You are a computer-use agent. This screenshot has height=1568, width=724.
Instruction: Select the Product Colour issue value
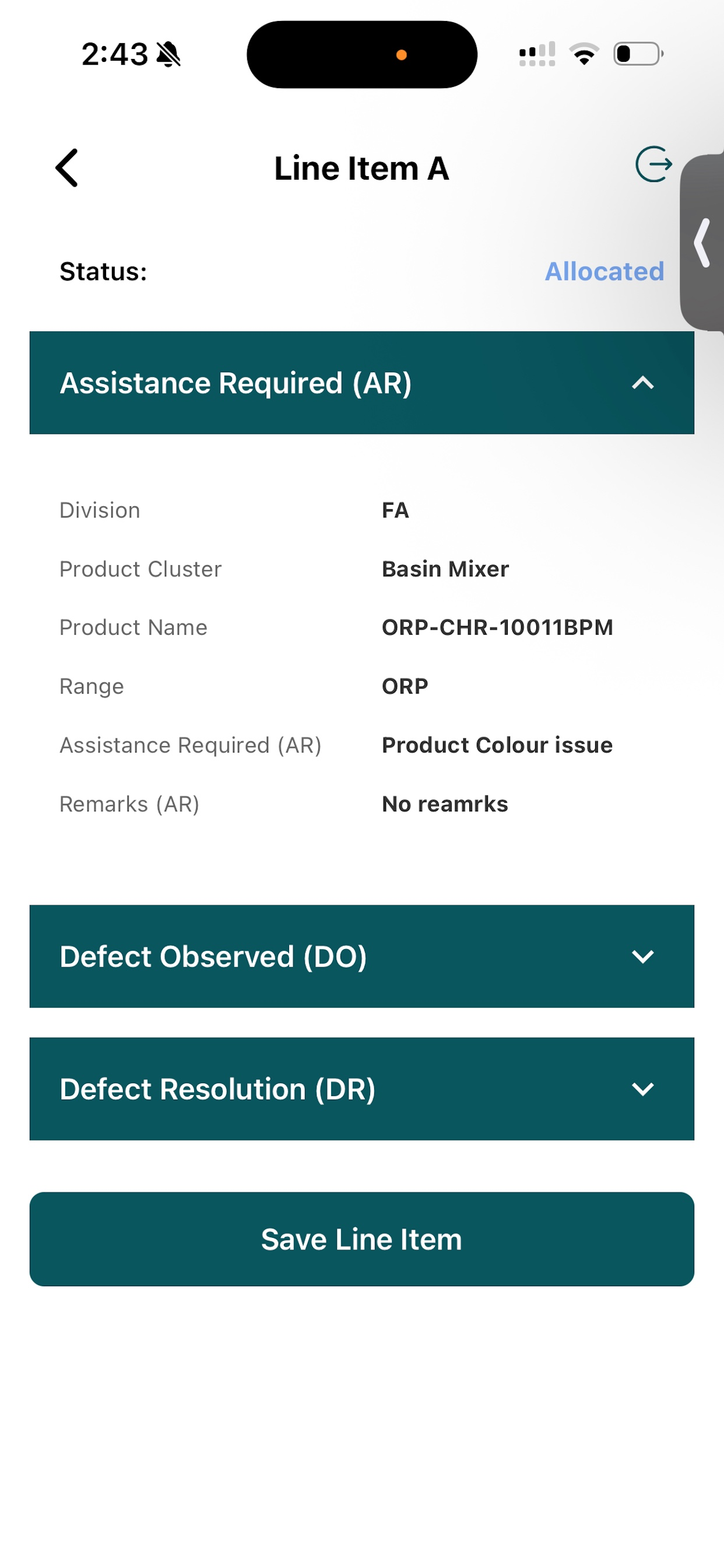497,745
